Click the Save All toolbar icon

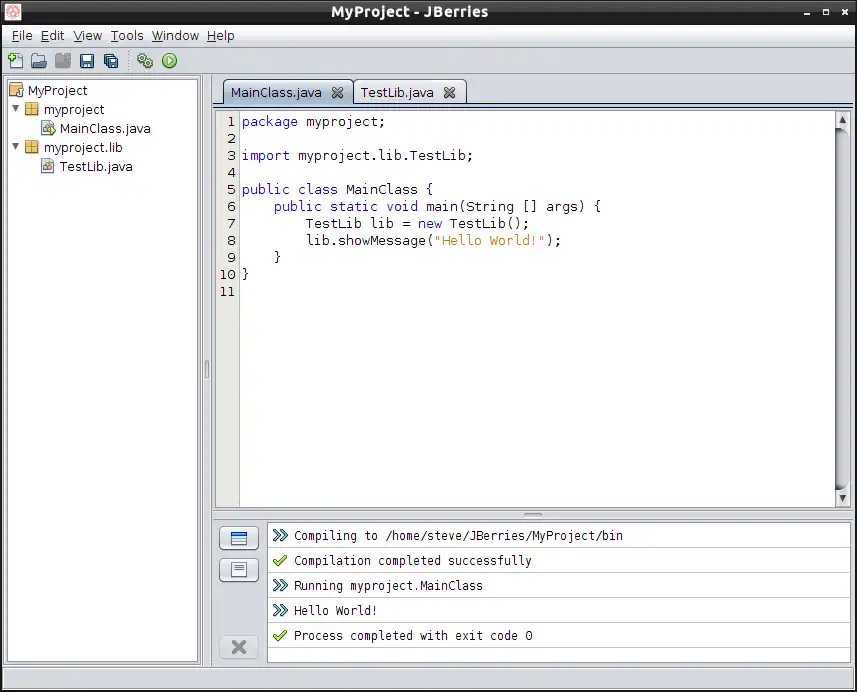coord(111,61)
